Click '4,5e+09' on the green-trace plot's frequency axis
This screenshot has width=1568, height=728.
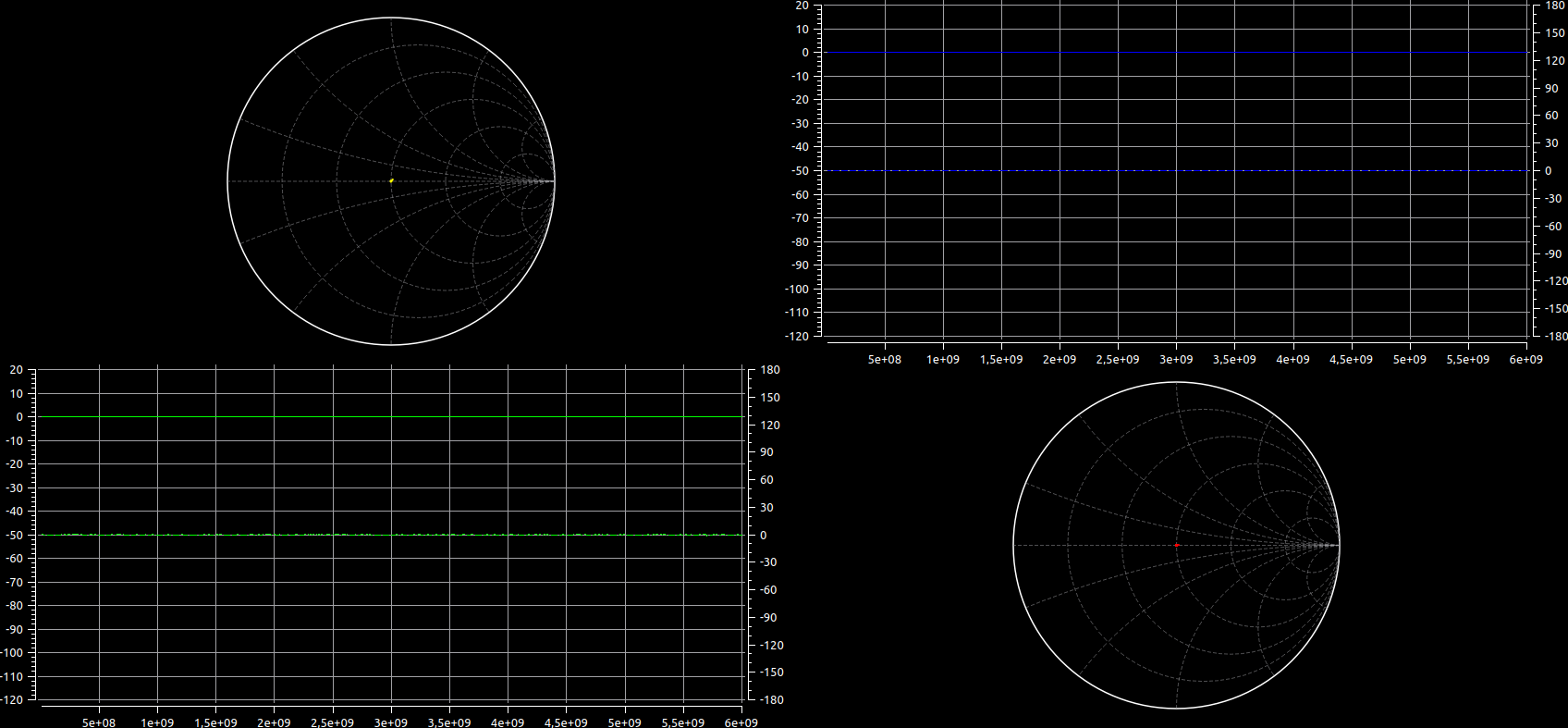(x=566, y=723)
